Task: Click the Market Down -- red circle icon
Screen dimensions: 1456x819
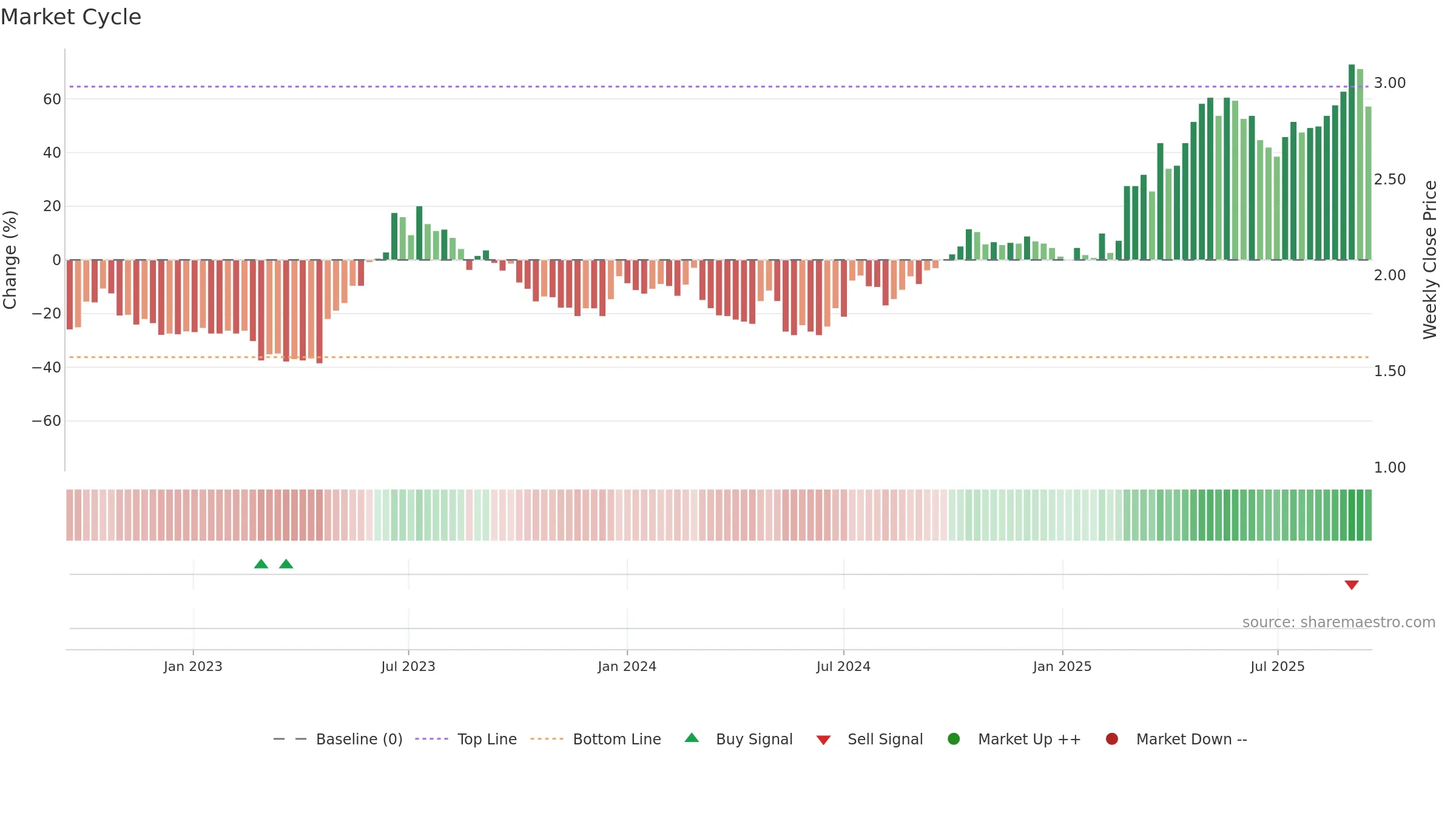Action: 1112,739
